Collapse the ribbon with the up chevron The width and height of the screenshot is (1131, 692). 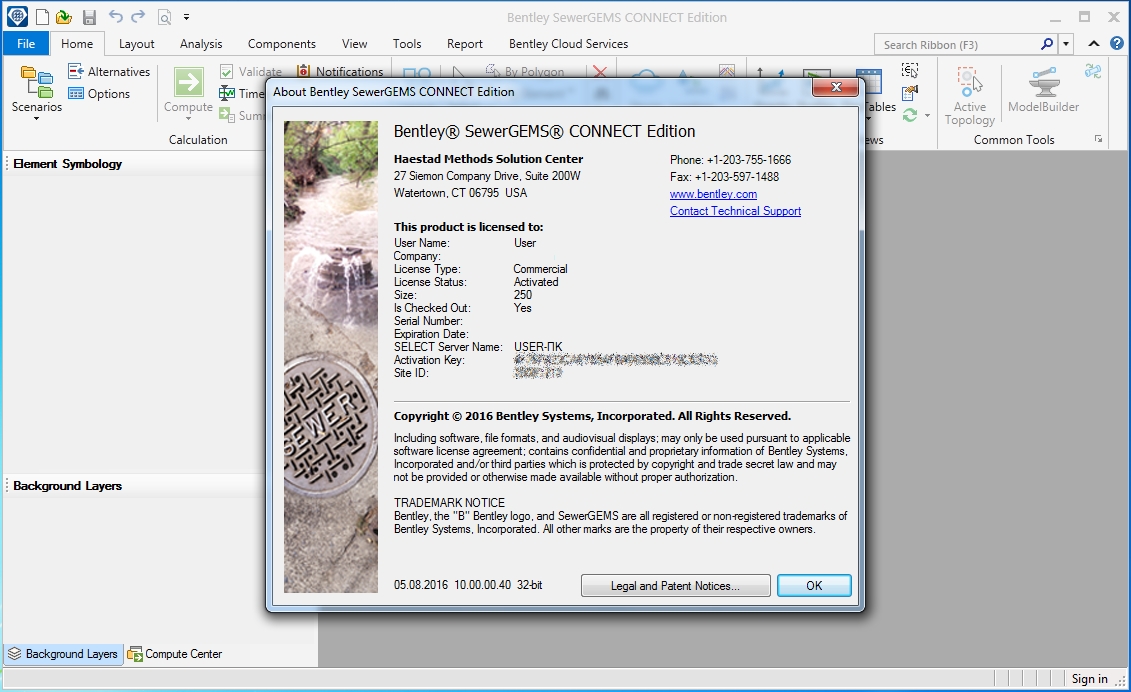(1093, 44)
